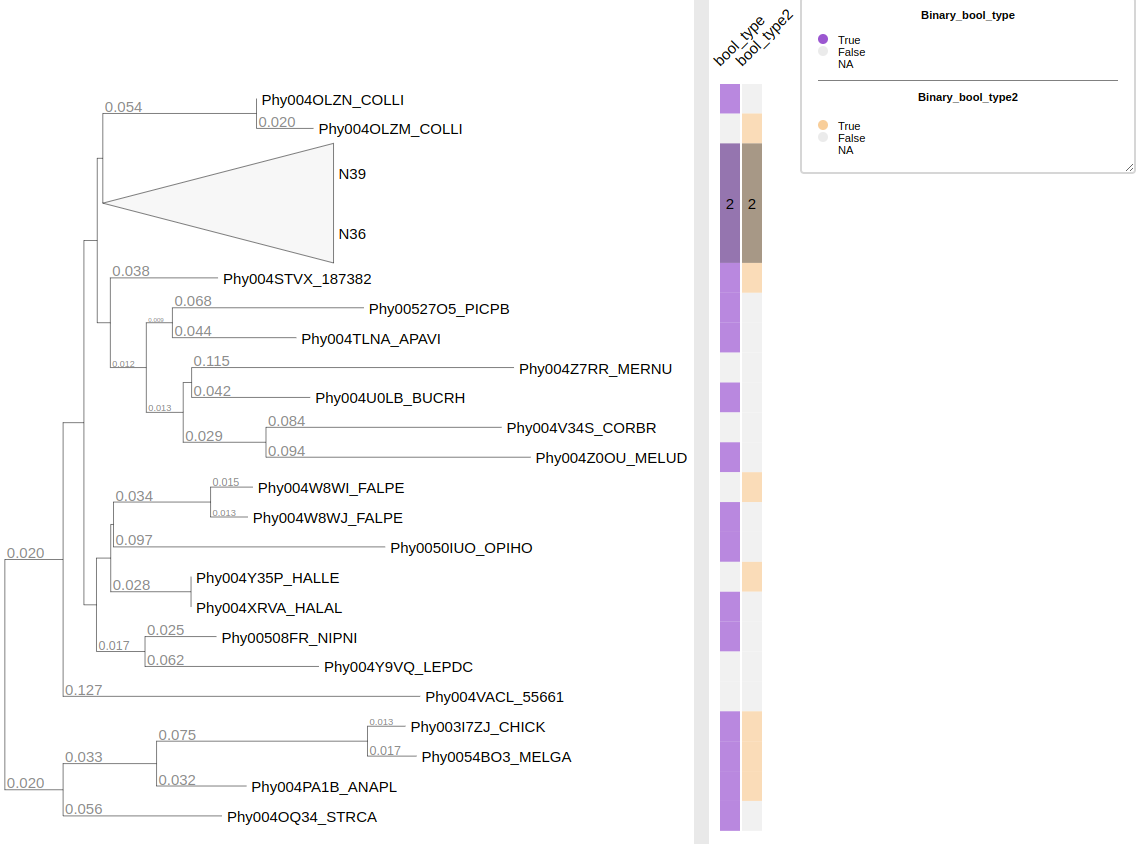Click purple True circle in Binary_bool_type legend
This screenshot has height=844, width=1139.
pyautogui.click(x=823, y=40)
